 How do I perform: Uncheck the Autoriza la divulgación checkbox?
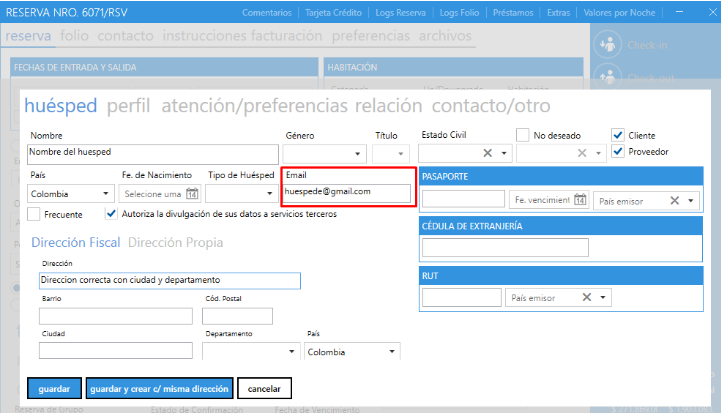point(111,213)
